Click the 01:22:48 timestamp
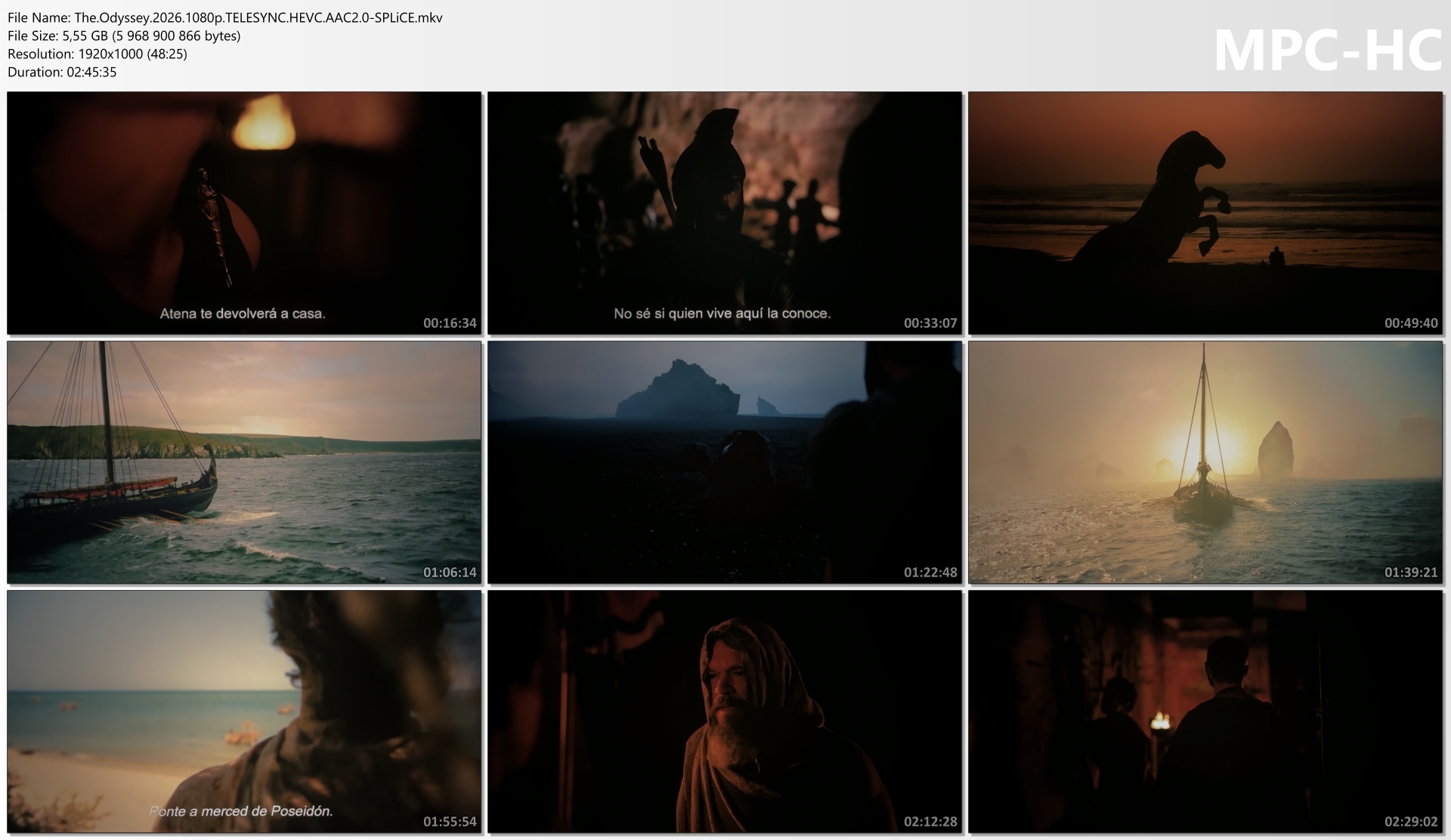 point(930,573)
